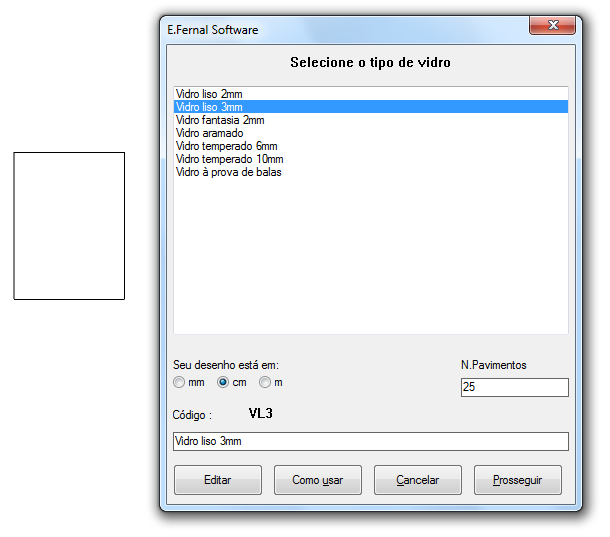Close the E.Fernal Software dialog
The image size is (610, 537).
click(551, 25)
